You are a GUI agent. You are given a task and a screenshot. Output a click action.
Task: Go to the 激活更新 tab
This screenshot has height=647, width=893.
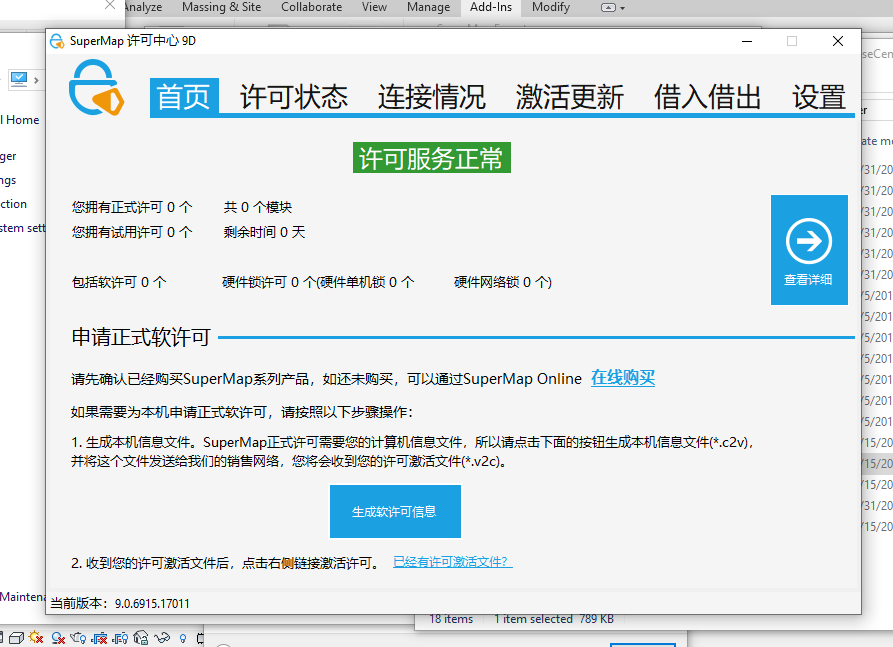tap(570, 97)
